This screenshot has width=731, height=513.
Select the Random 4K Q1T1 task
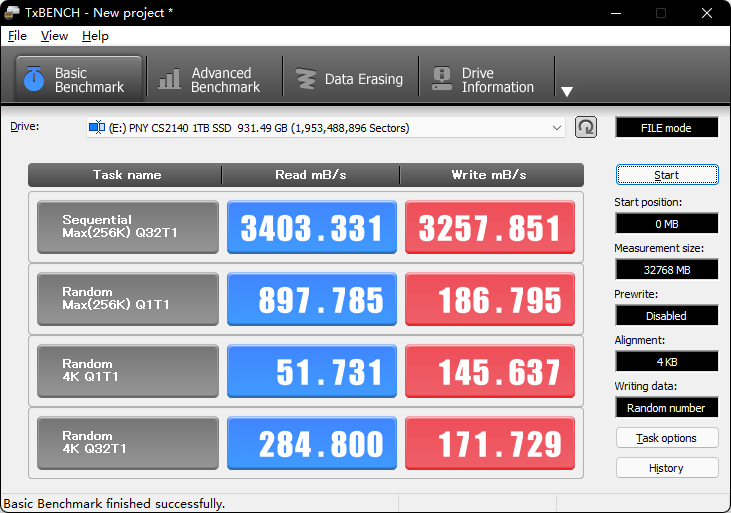pyautogui.click(x=128, y=371)
